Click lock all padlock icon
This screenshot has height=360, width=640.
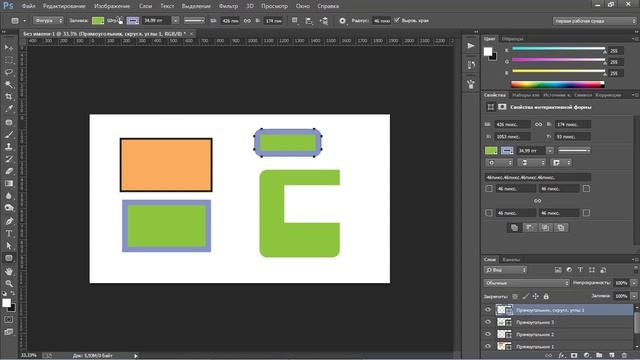coord(546,296)
